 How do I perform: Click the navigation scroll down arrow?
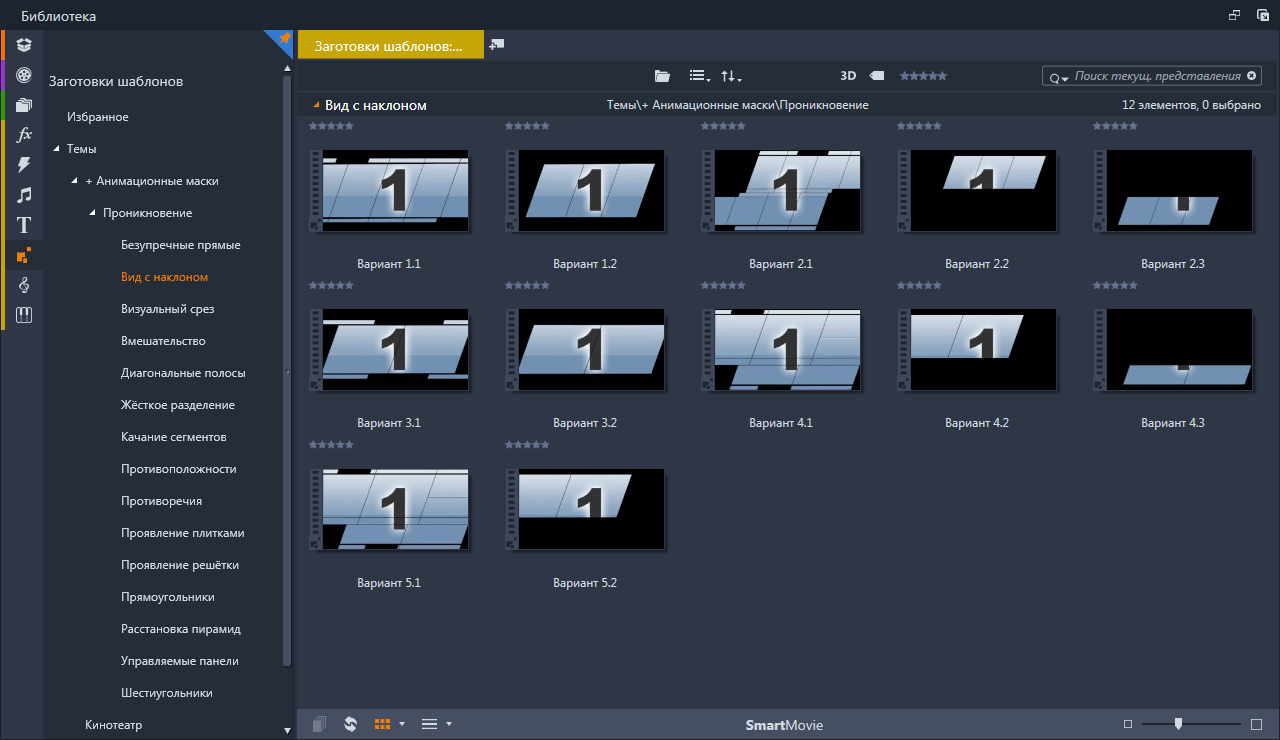tap(288, 731)
